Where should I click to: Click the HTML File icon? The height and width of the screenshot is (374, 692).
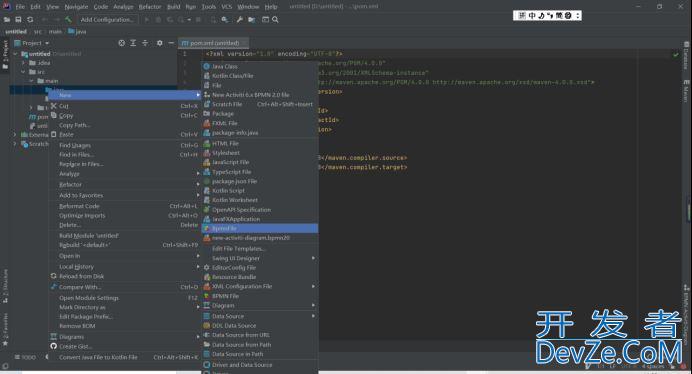tap(207, 144)
